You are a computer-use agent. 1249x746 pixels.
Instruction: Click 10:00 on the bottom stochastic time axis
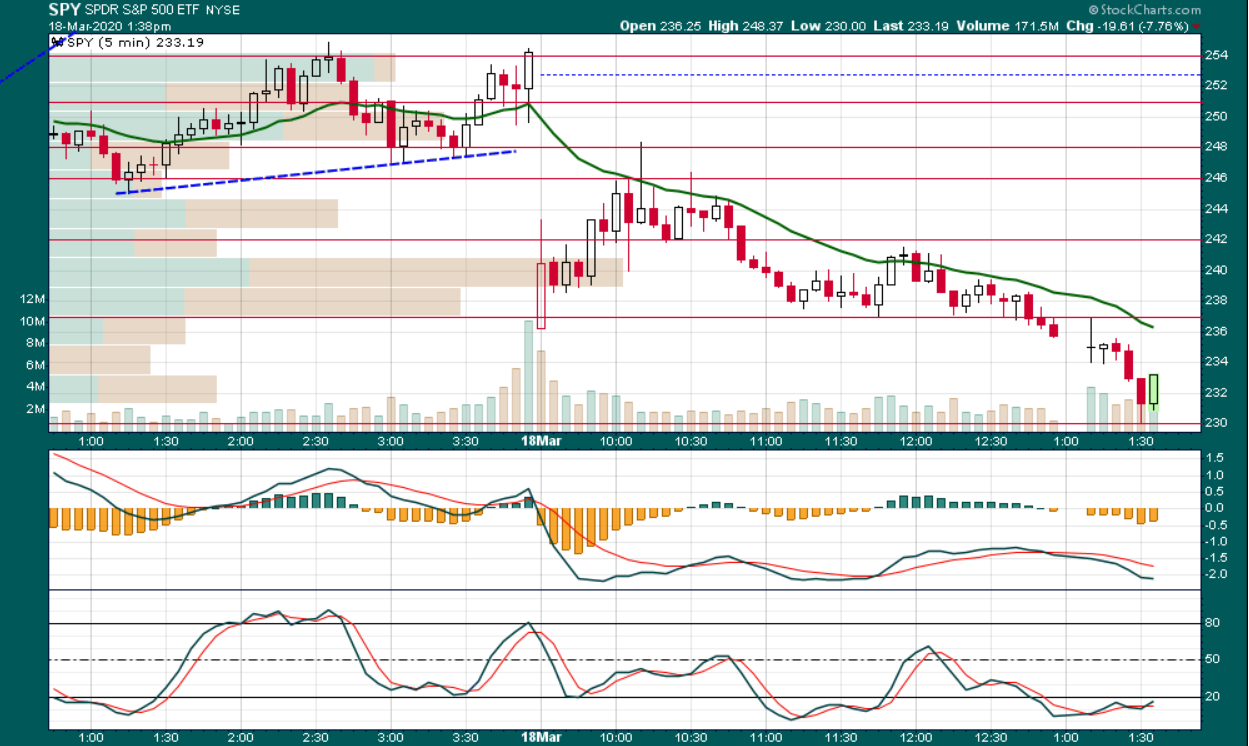(615, 737)
